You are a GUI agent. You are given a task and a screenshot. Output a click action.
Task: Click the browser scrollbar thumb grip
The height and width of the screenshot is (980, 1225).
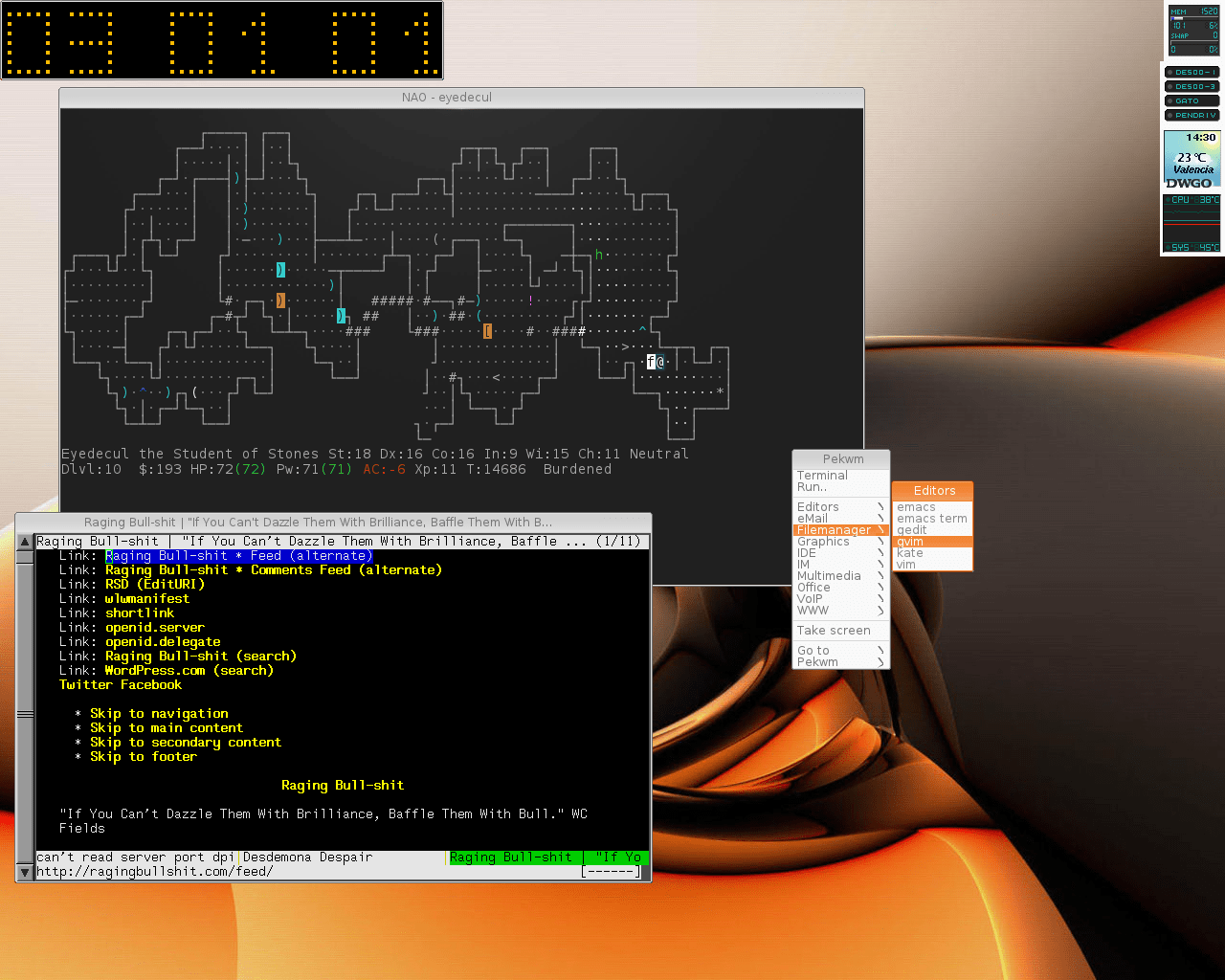click(x=25, y=714)
